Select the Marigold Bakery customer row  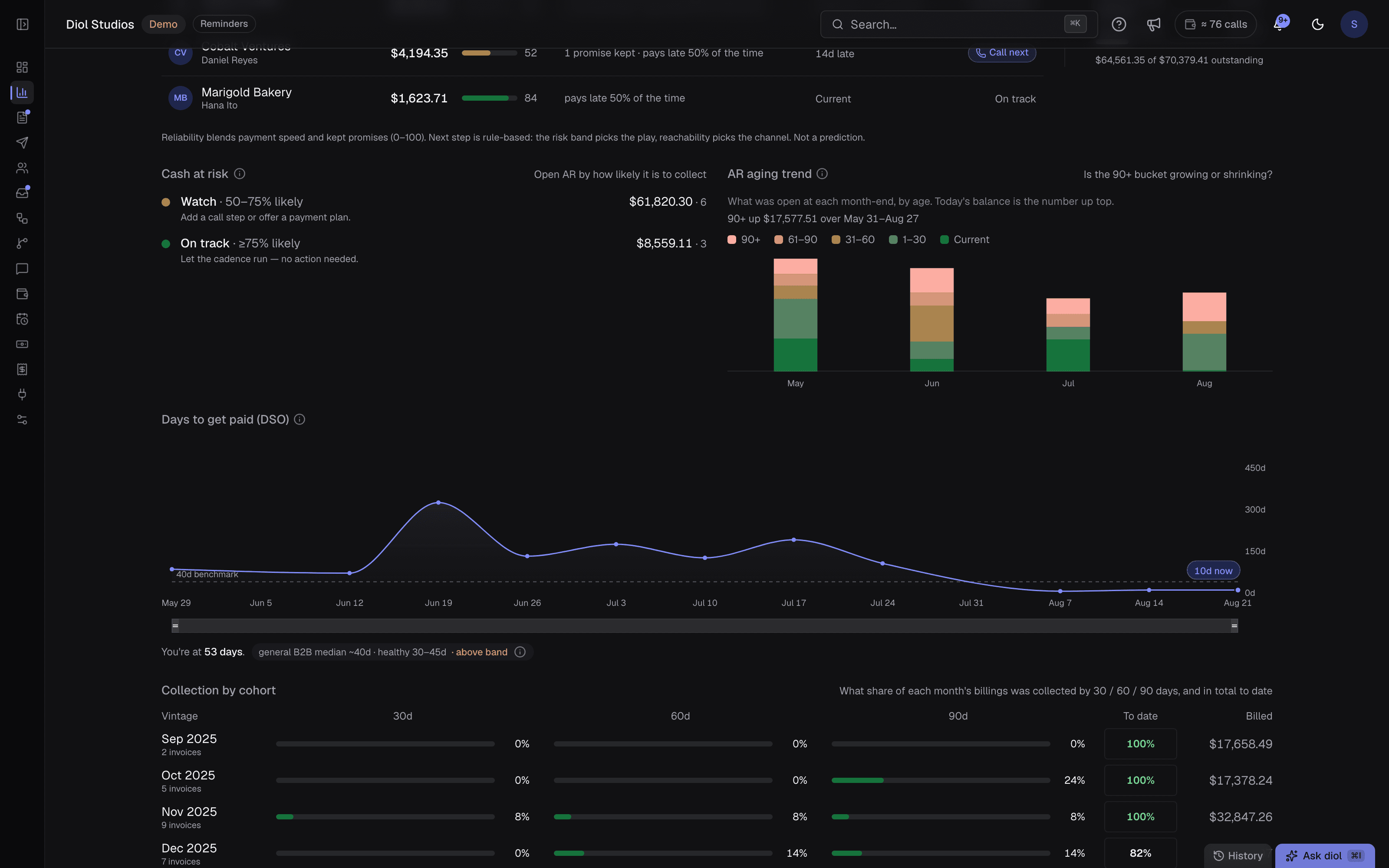tap(602, 98)
